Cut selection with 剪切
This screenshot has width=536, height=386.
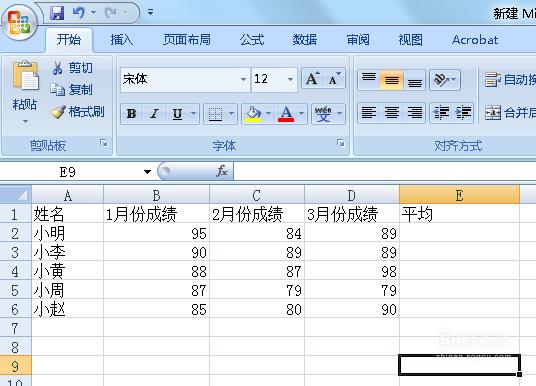72,68
